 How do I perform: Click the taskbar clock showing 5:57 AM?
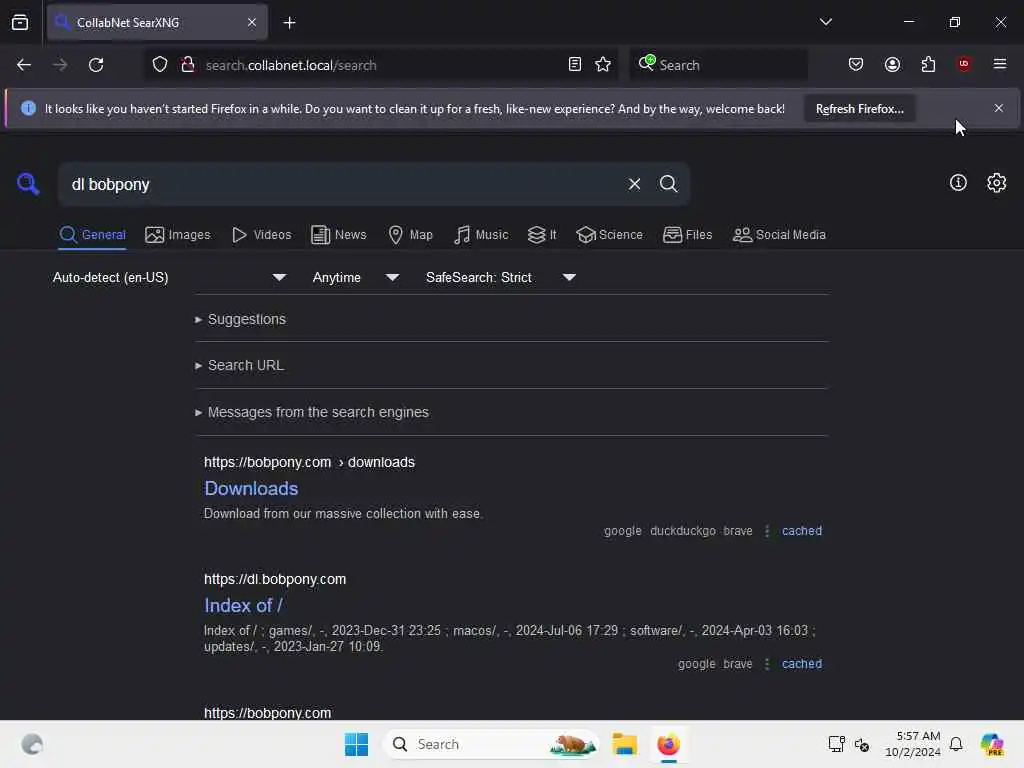click(x=912, y=744)
